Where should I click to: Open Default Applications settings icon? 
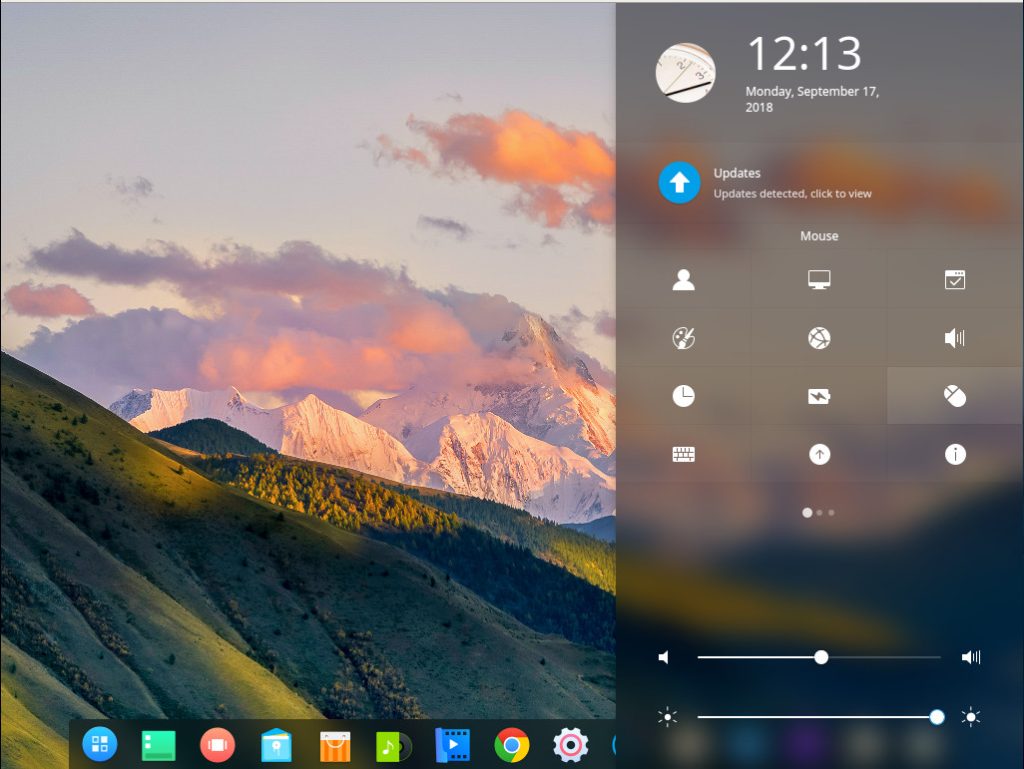pos(955,280)
